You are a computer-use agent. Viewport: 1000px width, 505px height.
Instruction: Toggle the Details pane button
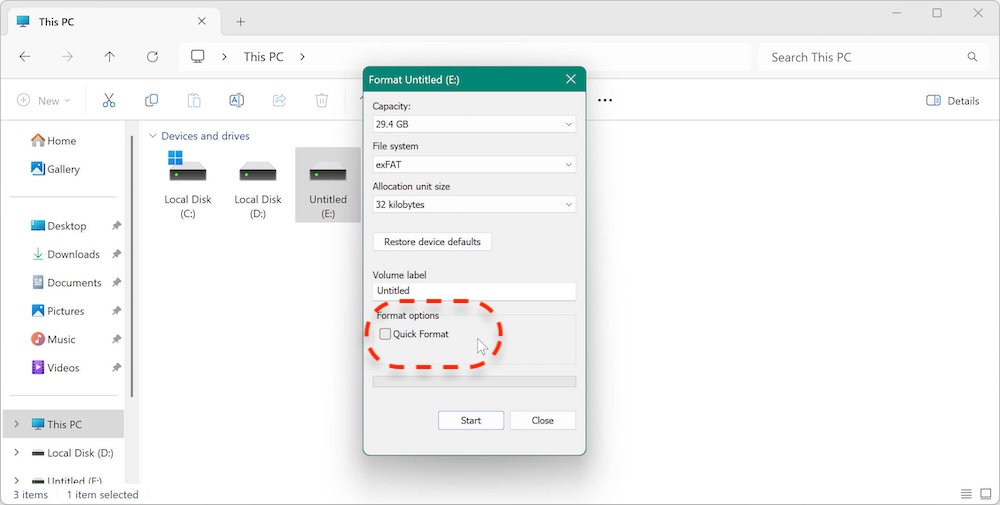953,100
